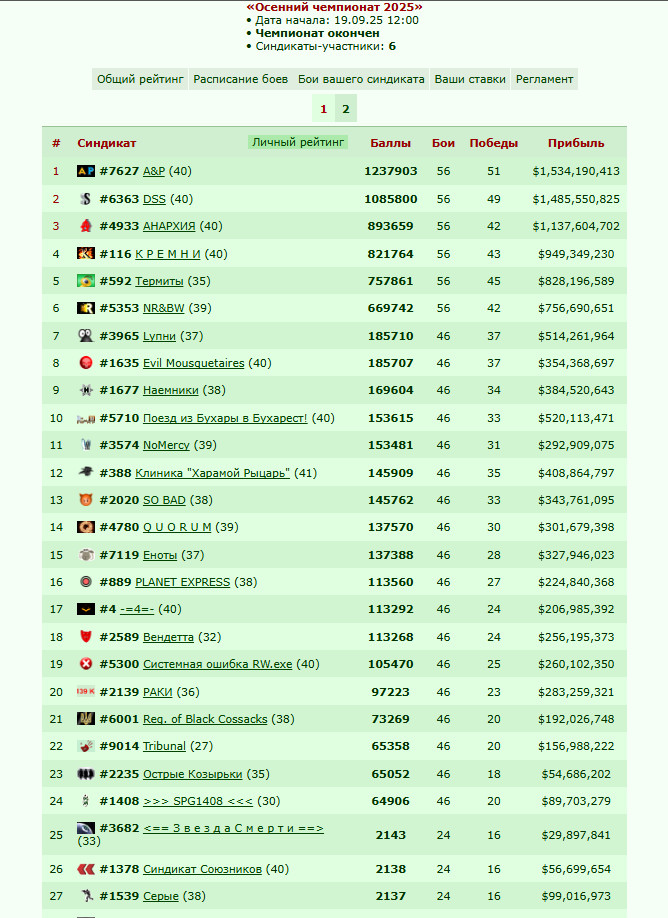
Task: Open the A&P syndicate link
Action: point(154,171)
